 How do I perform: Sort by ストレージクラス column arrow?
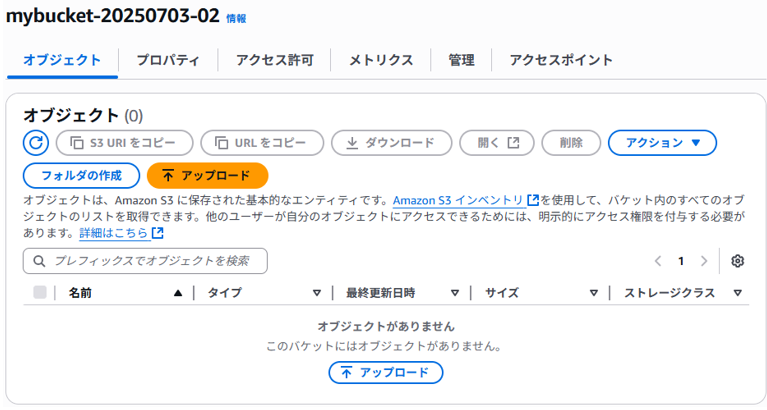pos(737,293)
